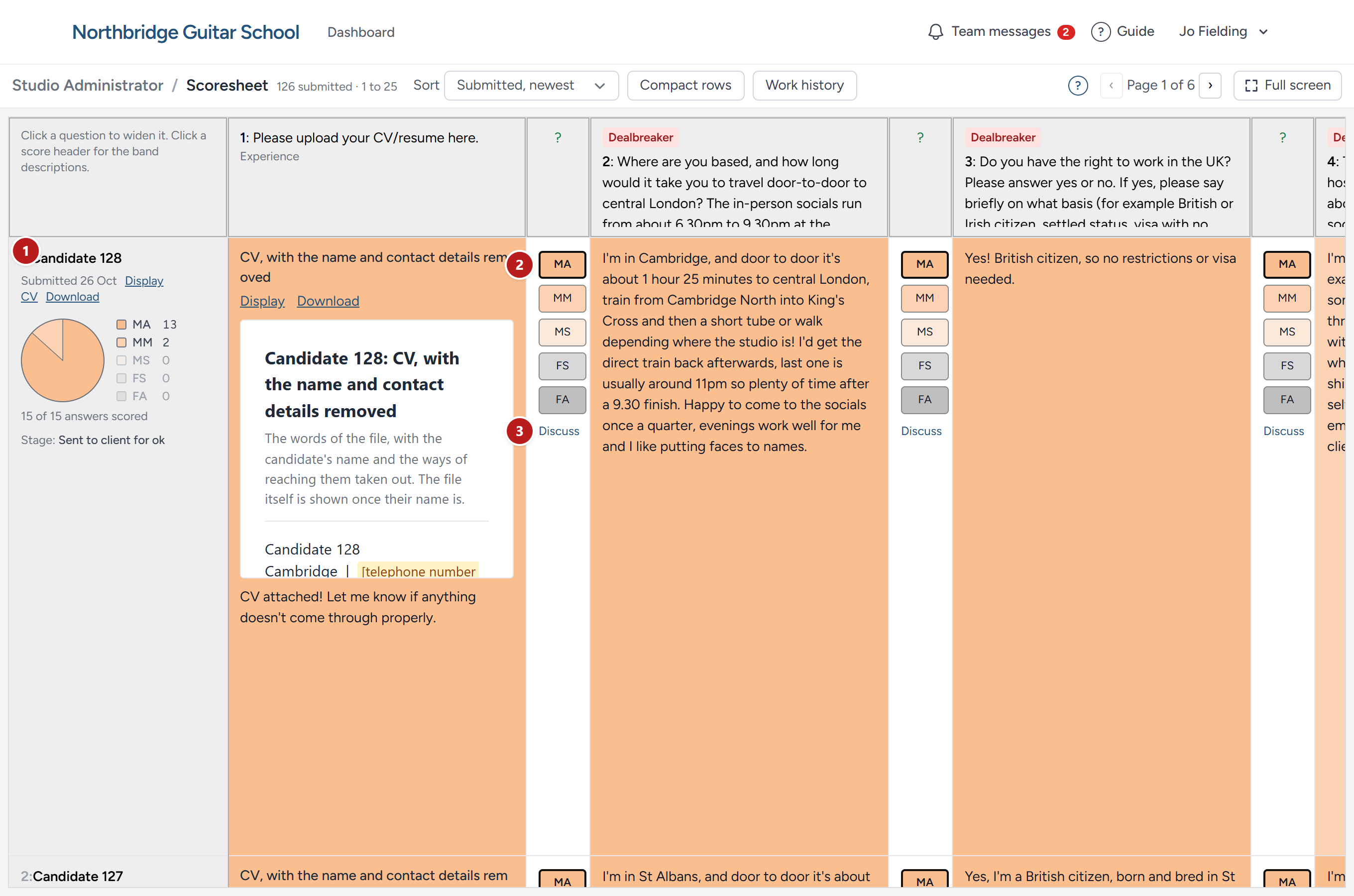Score question 2 as MM for Candidate 128
The height and width of the screenshot is (896, 1354).
(924, 298)
